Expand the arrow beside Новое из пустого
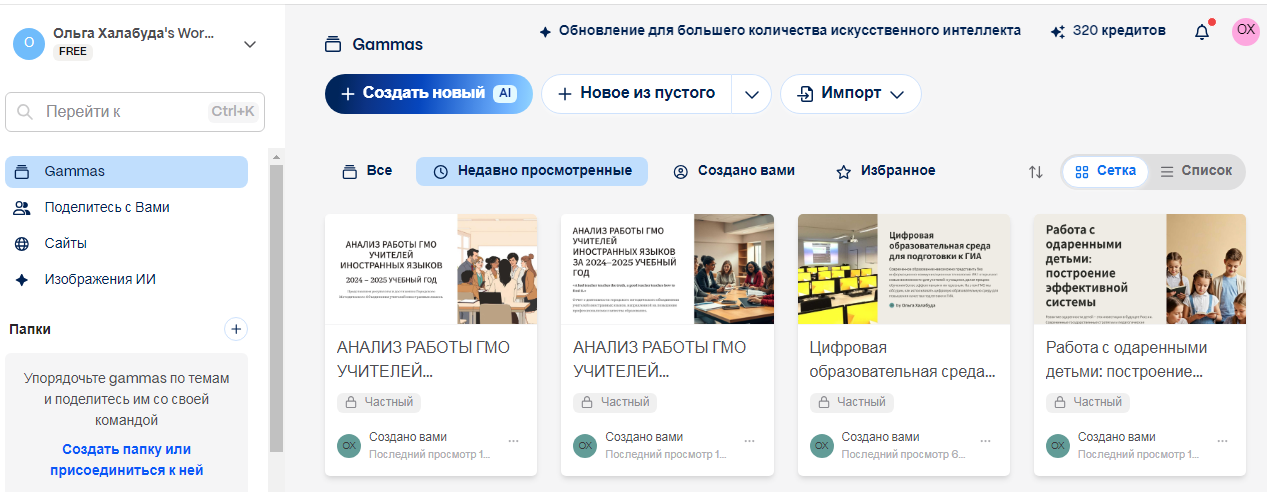 752,94
